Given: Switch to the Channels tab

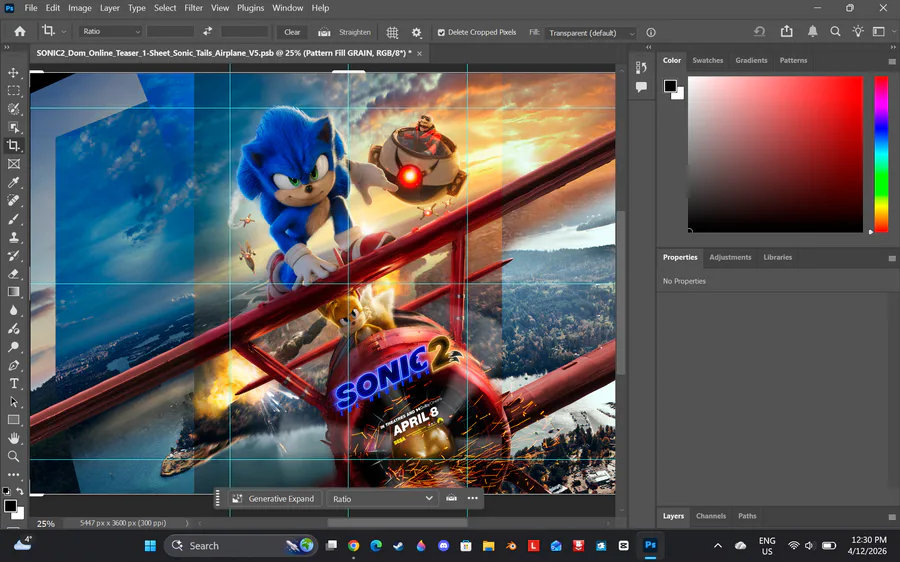Looking at the screenshot, I should [711, 516].
